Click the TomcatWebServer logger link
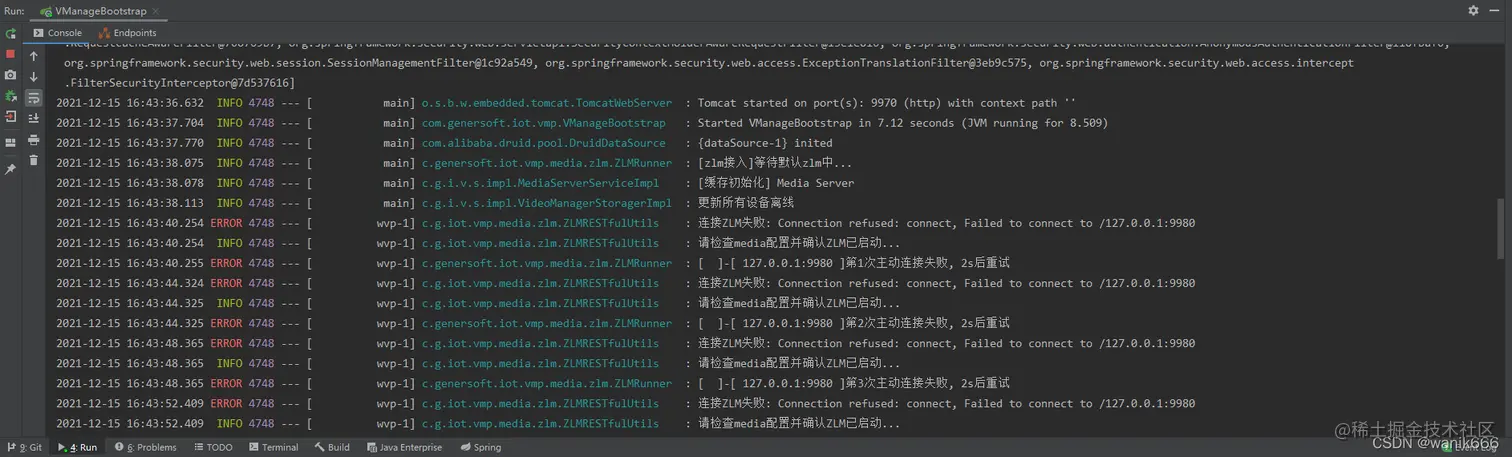 547,103
